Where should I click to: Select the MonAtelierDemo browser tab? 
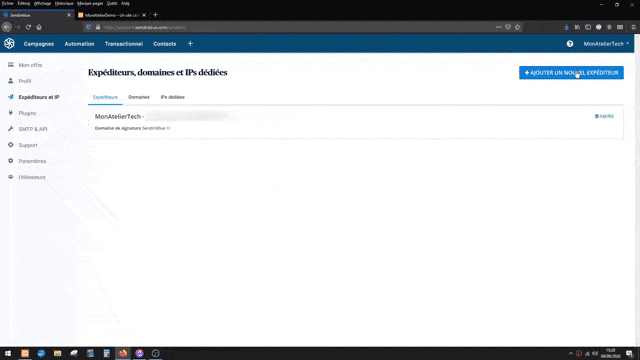[x=112, y=15]
